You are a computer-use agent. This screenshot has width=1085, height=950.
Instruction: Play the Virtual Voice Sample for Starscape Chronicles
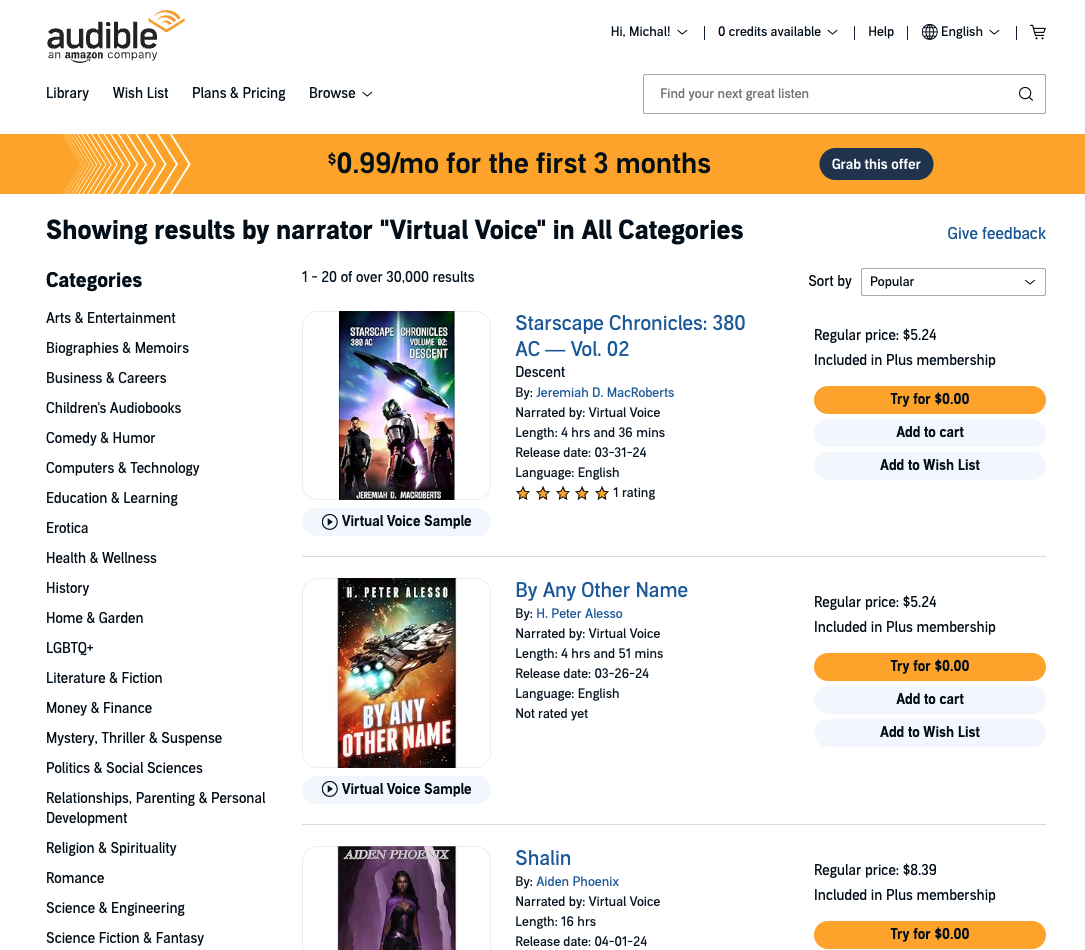pos(396,521)
